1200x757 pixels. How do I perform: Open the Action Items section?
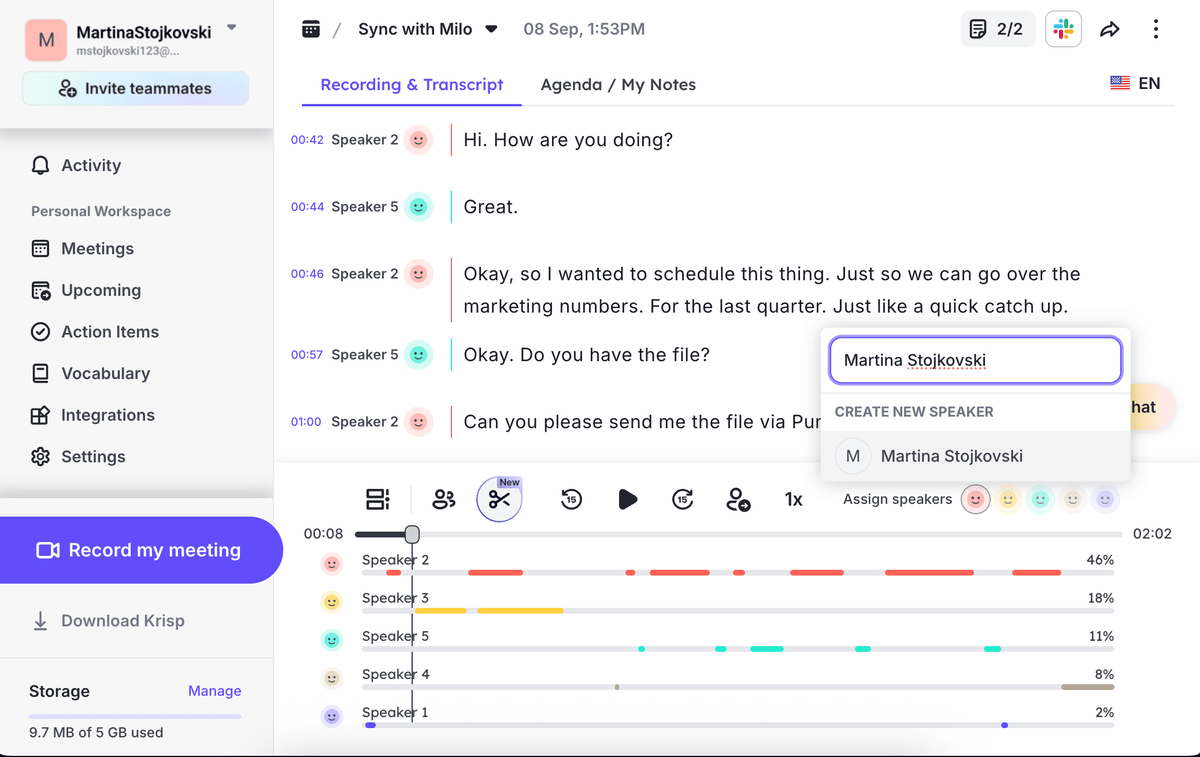pos(110,331)
